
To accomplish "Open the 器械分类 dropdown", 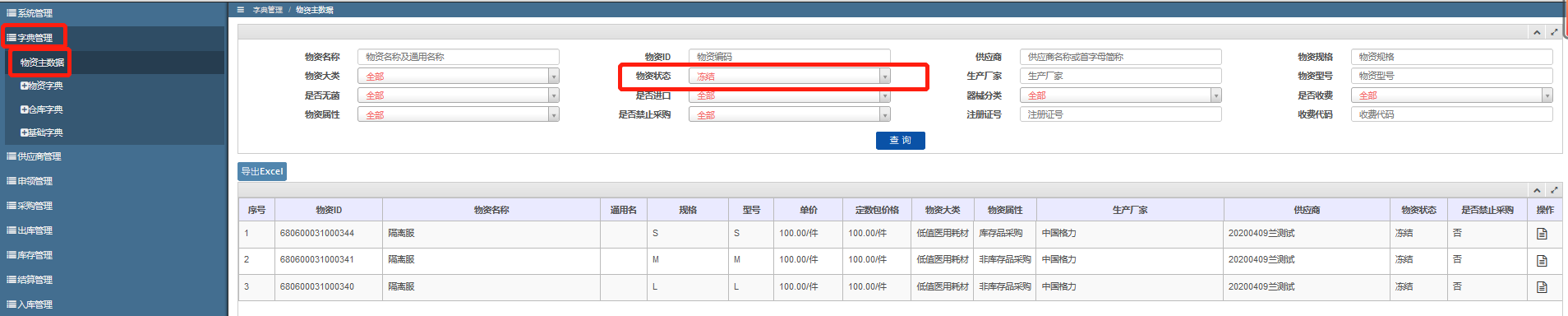I will (1121, 95).
